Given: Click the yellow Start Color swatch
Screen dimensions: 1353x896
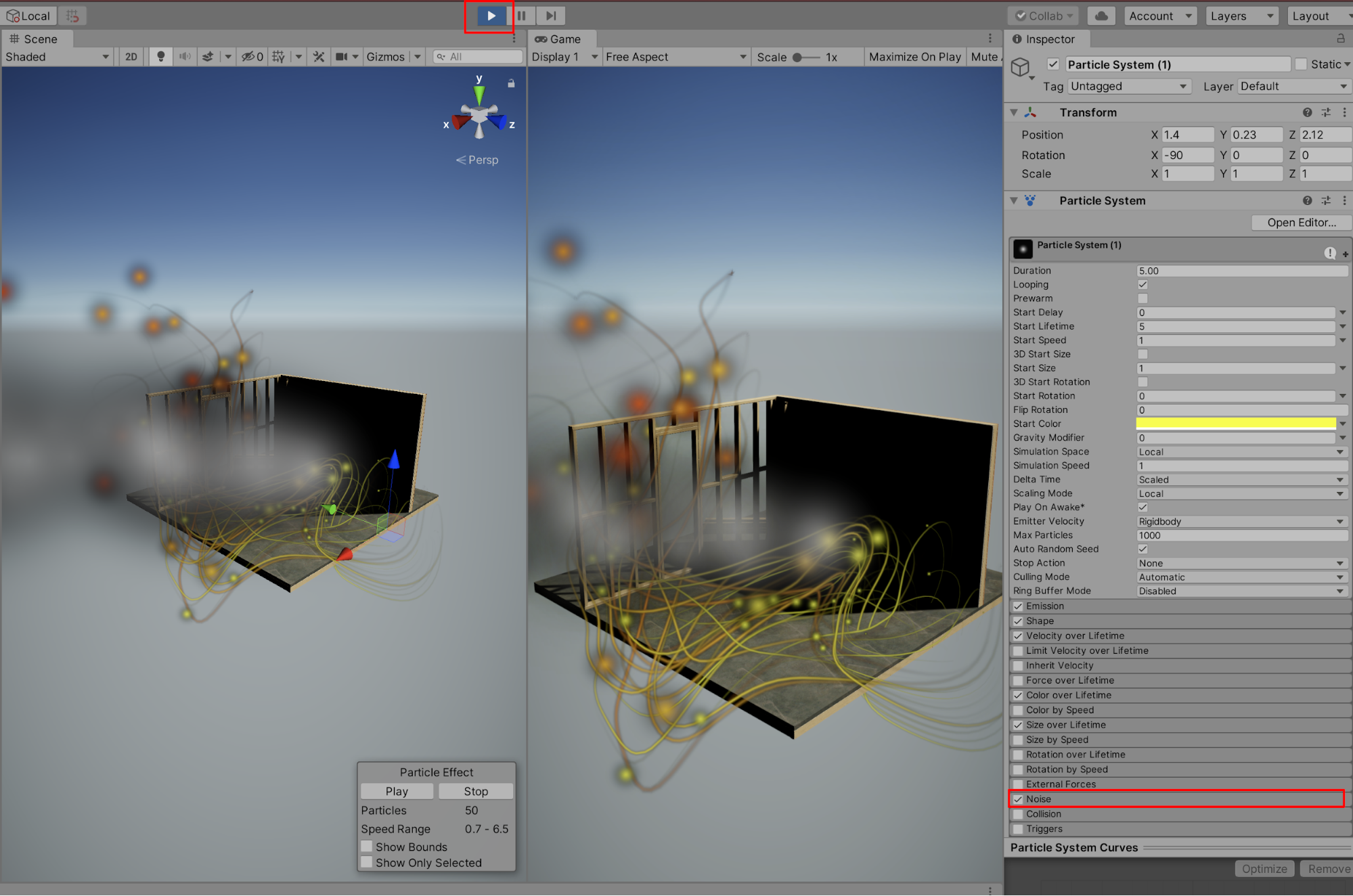Looking at the screenshot, I should point(1235,424).
